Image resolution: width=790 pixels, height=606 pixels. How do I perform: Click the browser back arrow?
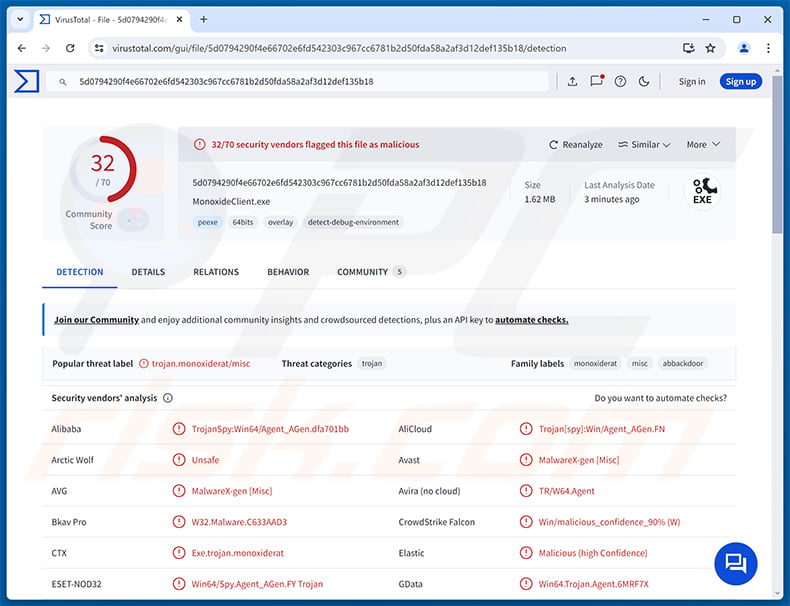tap(22, 48)
